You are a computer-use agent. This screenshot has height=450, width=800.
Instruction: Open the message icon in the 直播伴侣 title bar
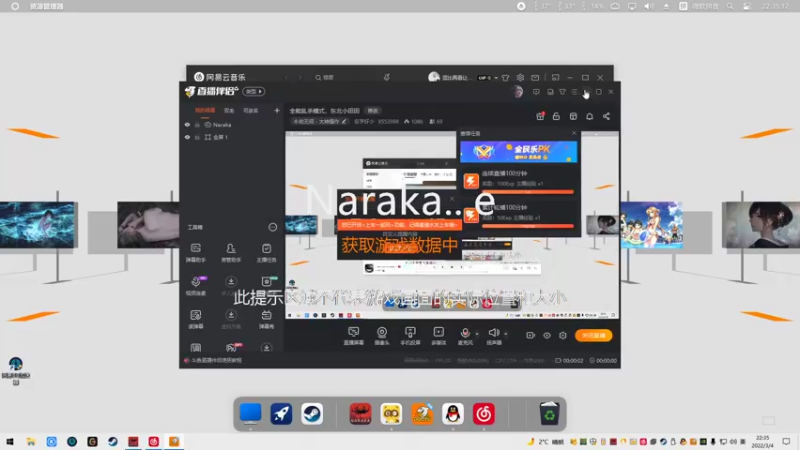[536, 92]
